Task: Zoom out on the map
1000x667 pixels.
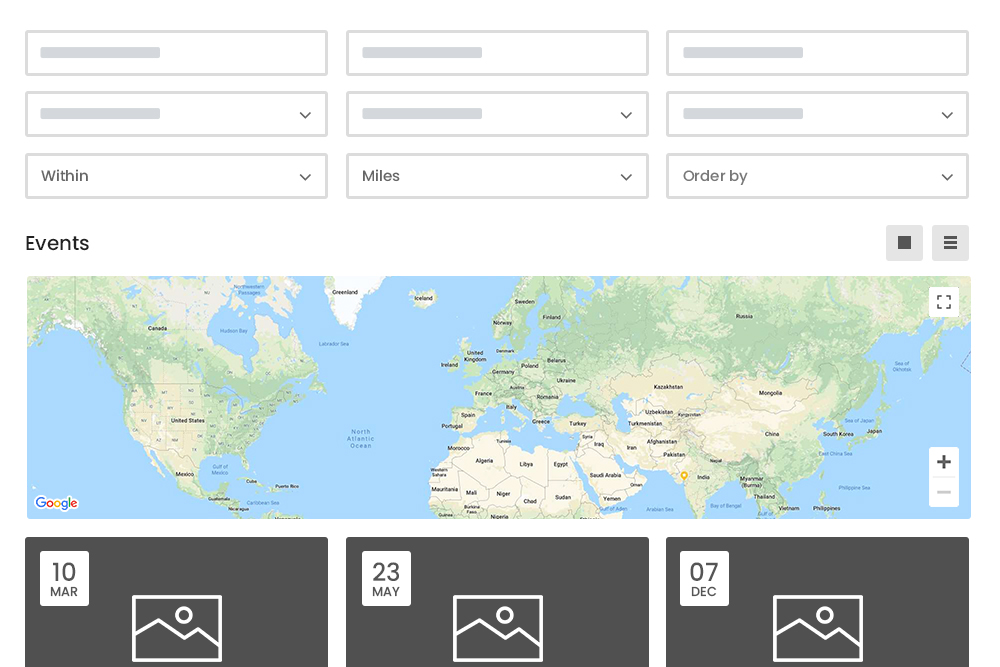Action: pyautogui.click(x=944, y=492)
